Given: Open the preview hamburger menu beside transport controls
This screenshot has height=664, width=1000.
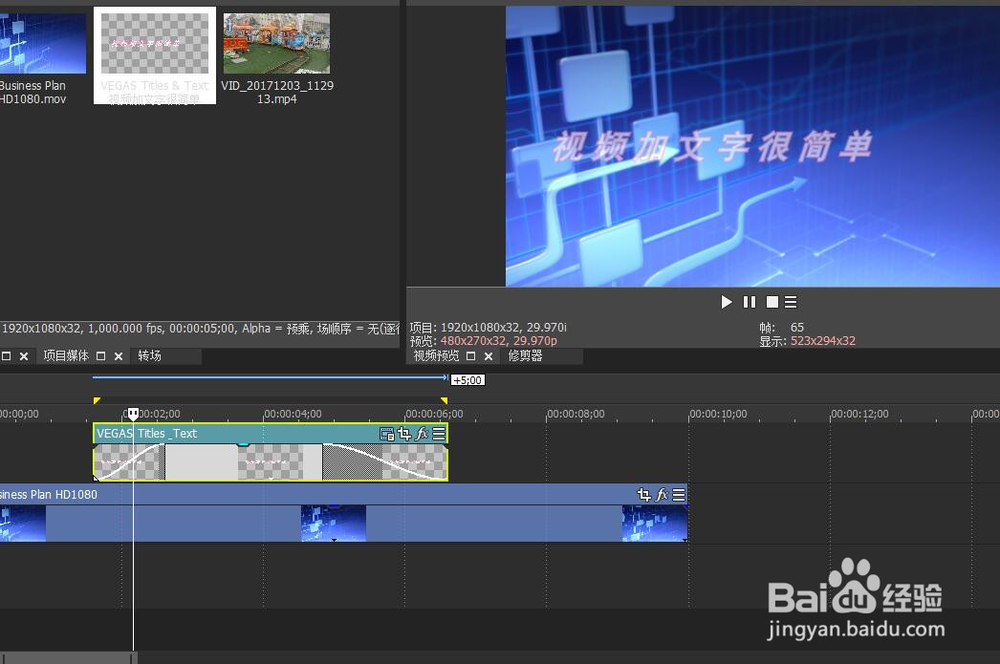Looking at the screenshot, I should 793,301.
